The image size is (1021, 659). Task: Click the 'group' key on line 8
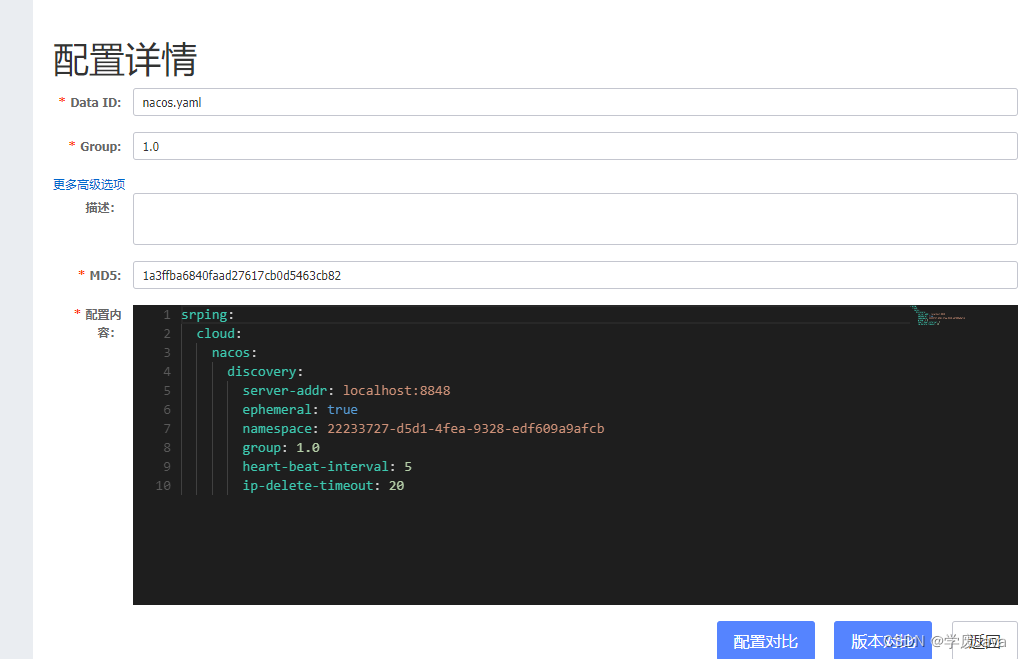click(x=261, y=447)
